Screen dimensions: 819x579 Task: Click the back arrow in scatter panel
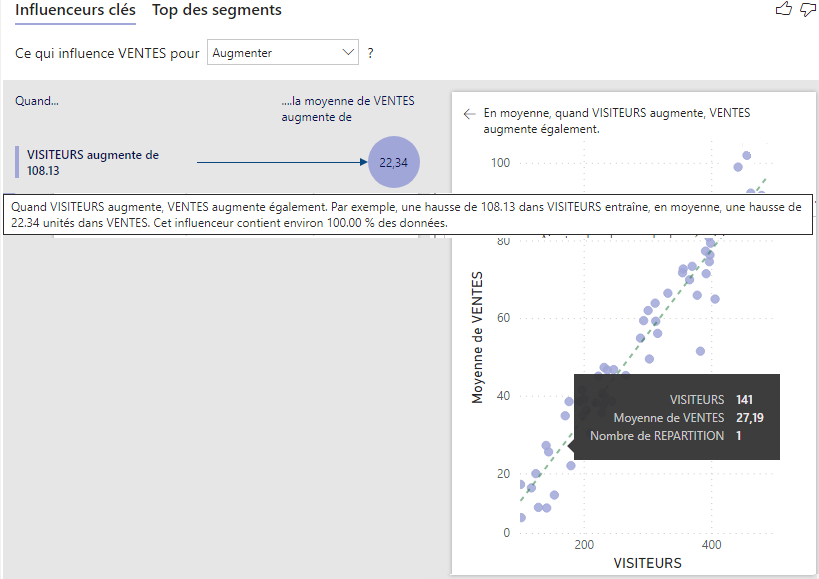click(x=469, y=114)
